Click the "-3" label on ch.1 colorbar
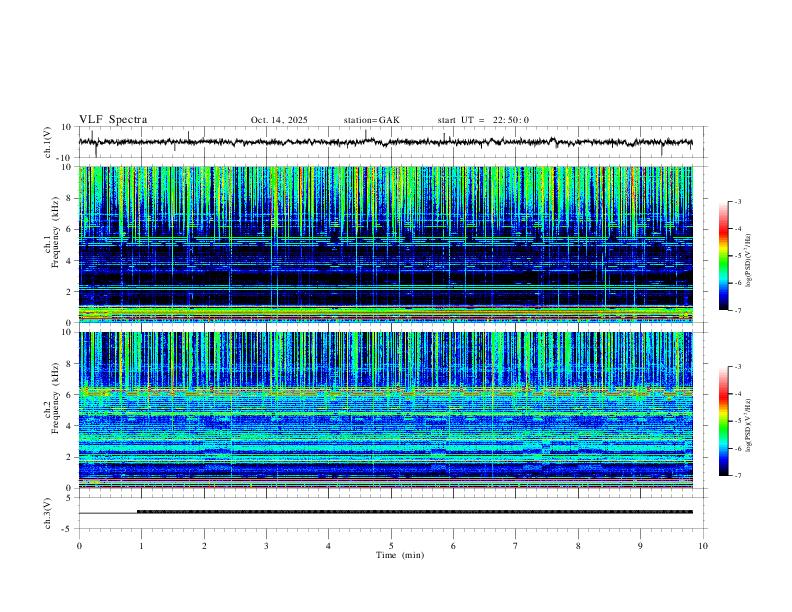 737,201
